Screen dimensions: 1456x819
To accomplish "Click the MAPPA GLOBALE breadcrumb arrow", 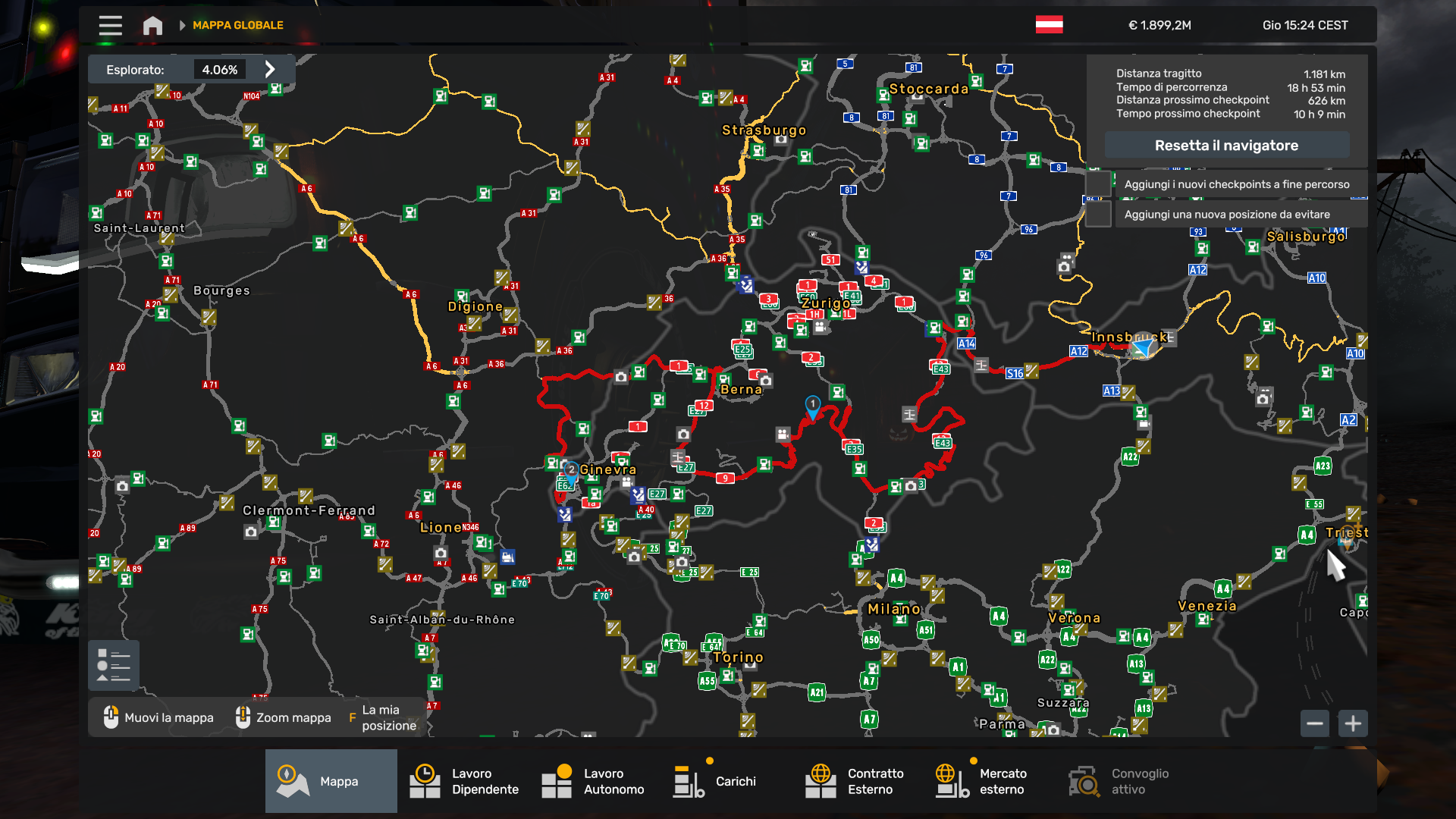I will point(183,26).
